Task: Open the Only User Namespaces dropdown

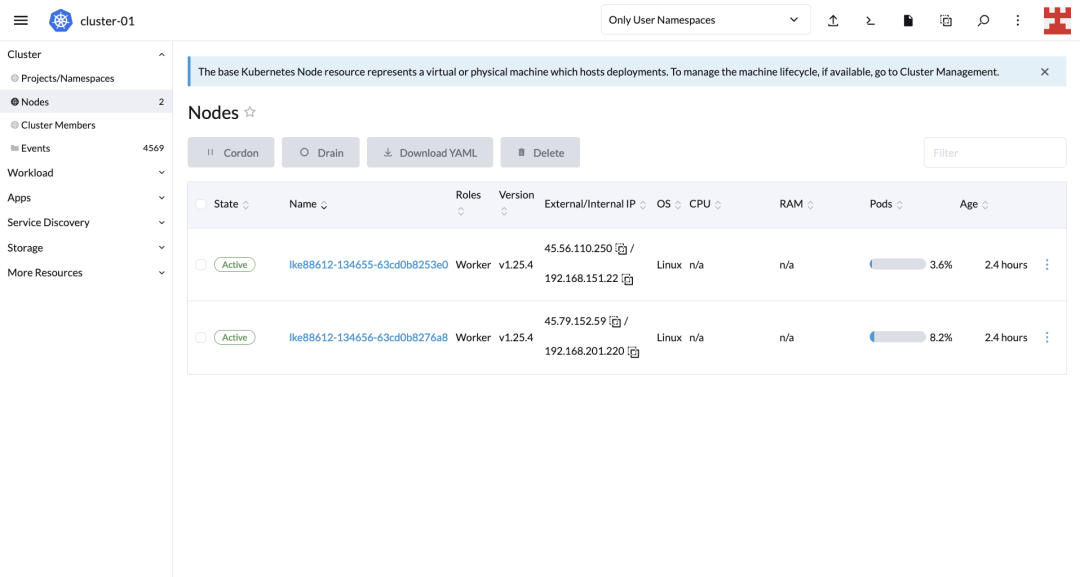Action: (x=705, y=20)
